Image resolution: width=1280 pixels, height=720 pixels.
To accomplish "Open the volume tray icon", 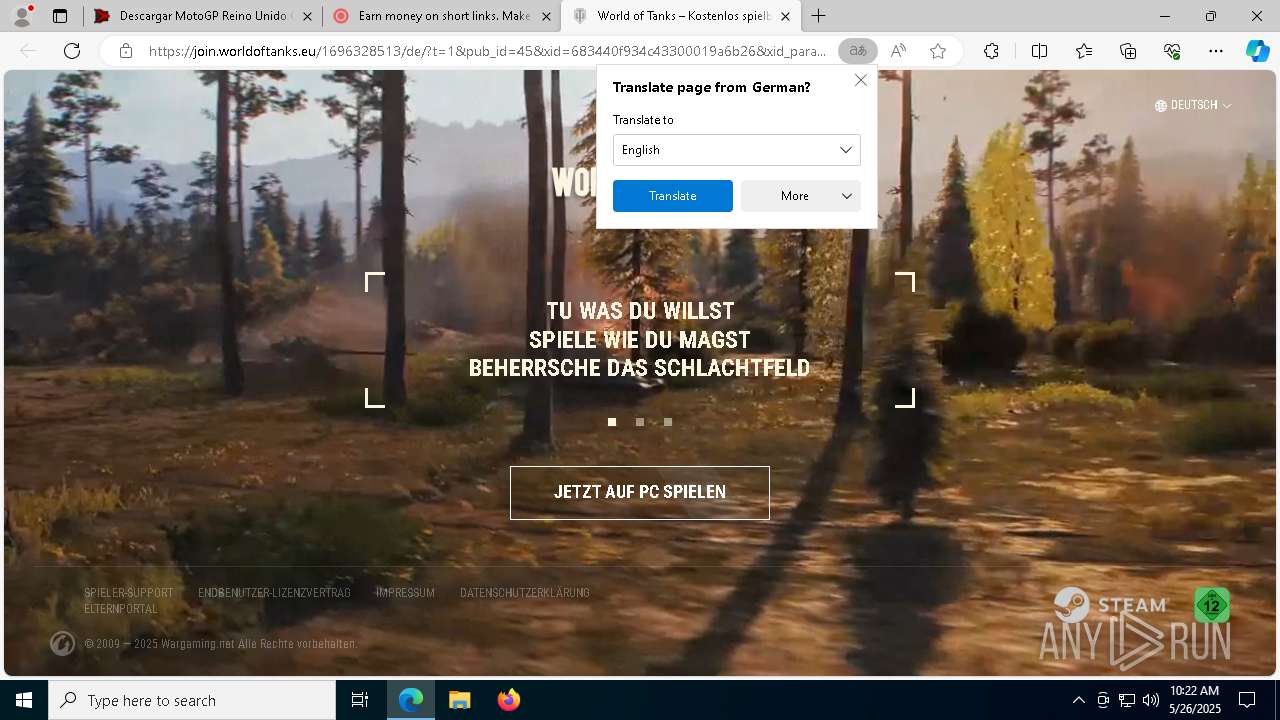I will coord(1151,700).
